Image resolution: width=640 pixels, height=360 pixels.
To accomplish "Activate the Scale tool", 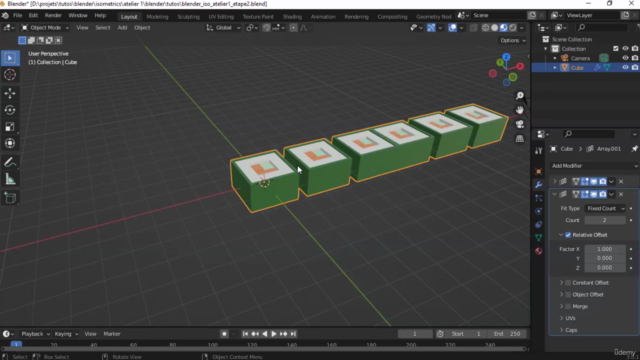I will 10,127.
